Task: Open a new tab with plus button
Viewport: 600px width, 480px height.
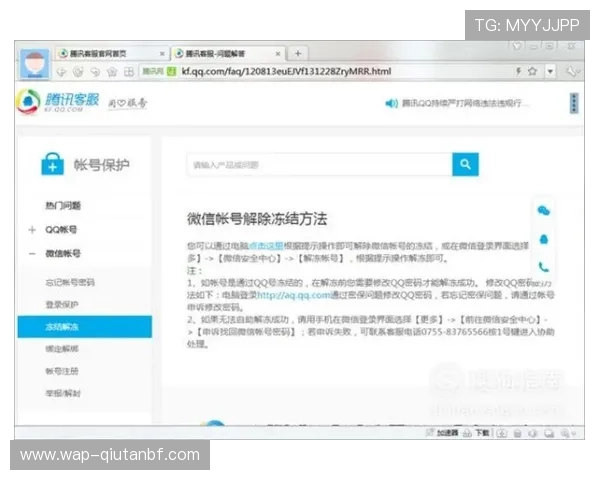Action: pyautogui.click(x=298, y=54)
